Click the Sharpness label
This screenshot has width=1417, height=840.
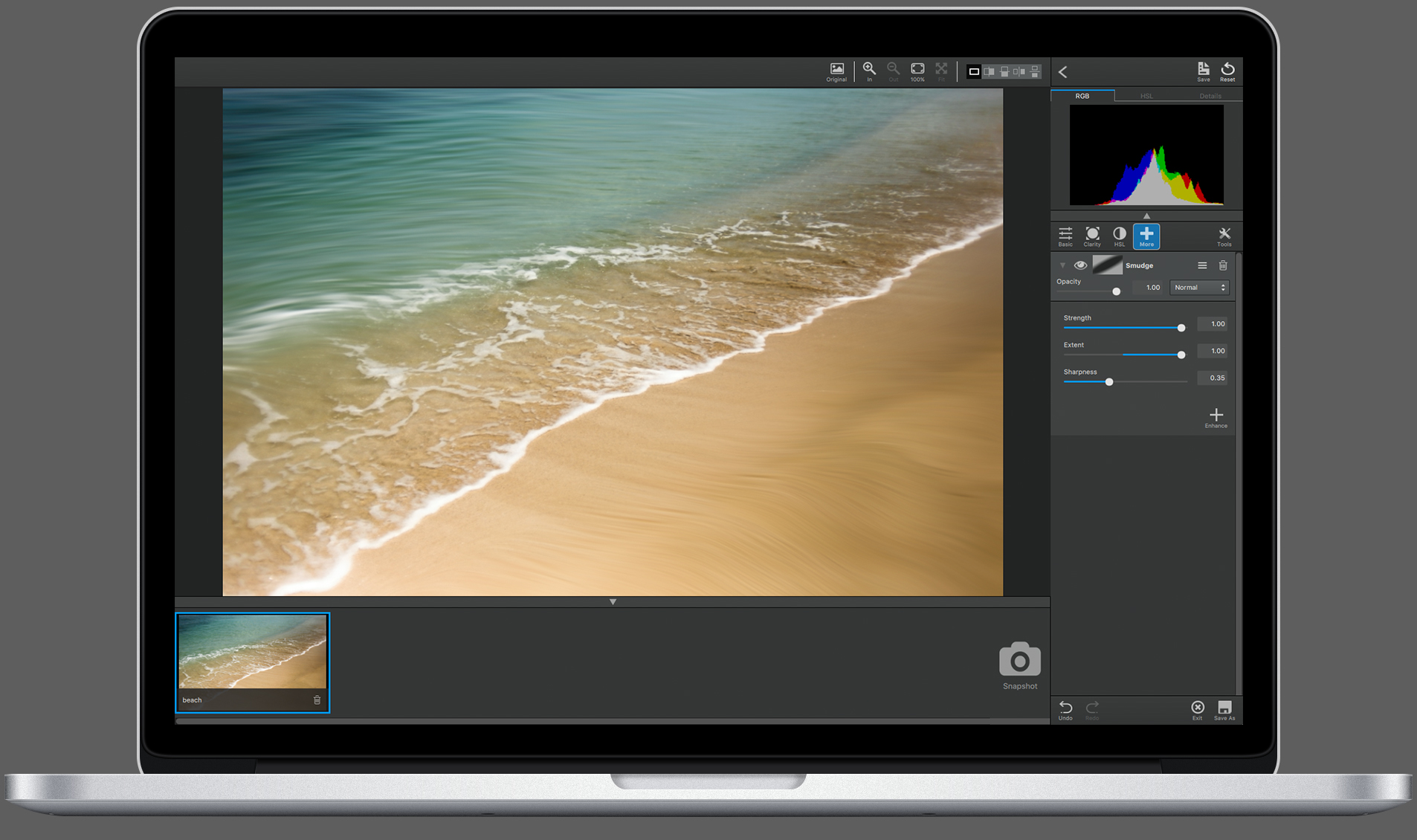(1080, 372)
